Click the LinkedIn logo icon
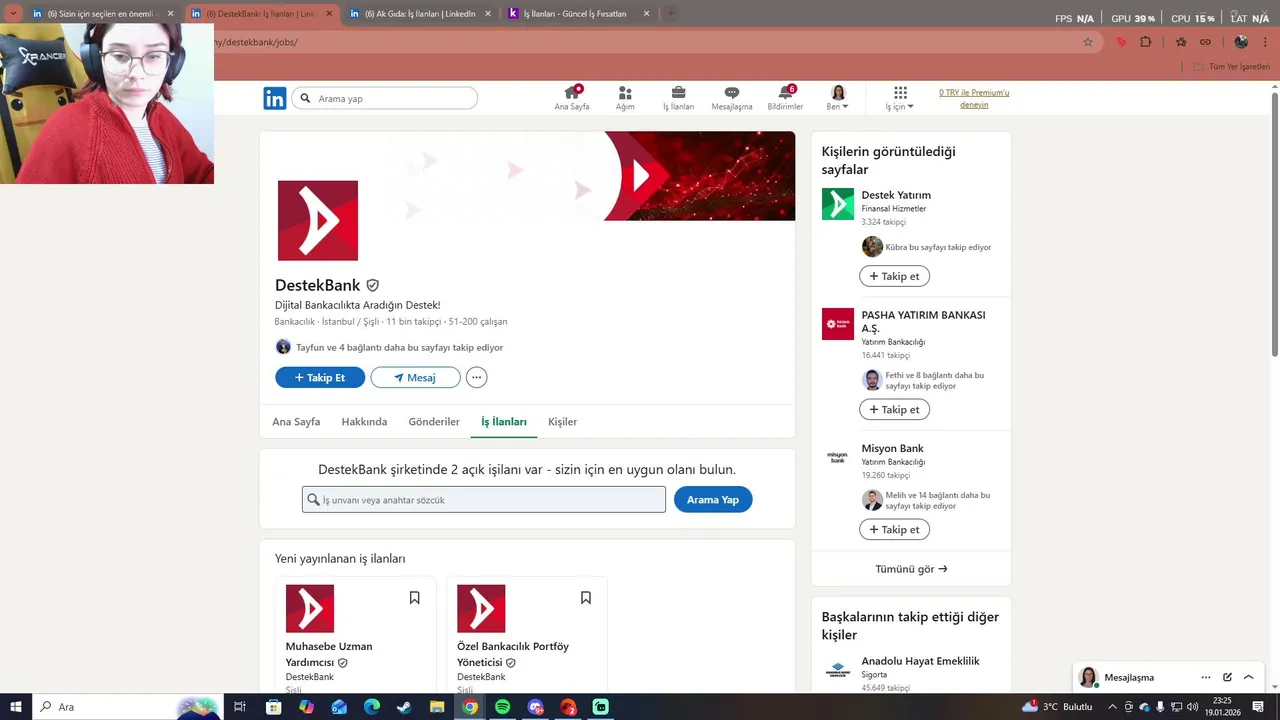Viewport: 1280px width, 720px height. tap(274, 98)
